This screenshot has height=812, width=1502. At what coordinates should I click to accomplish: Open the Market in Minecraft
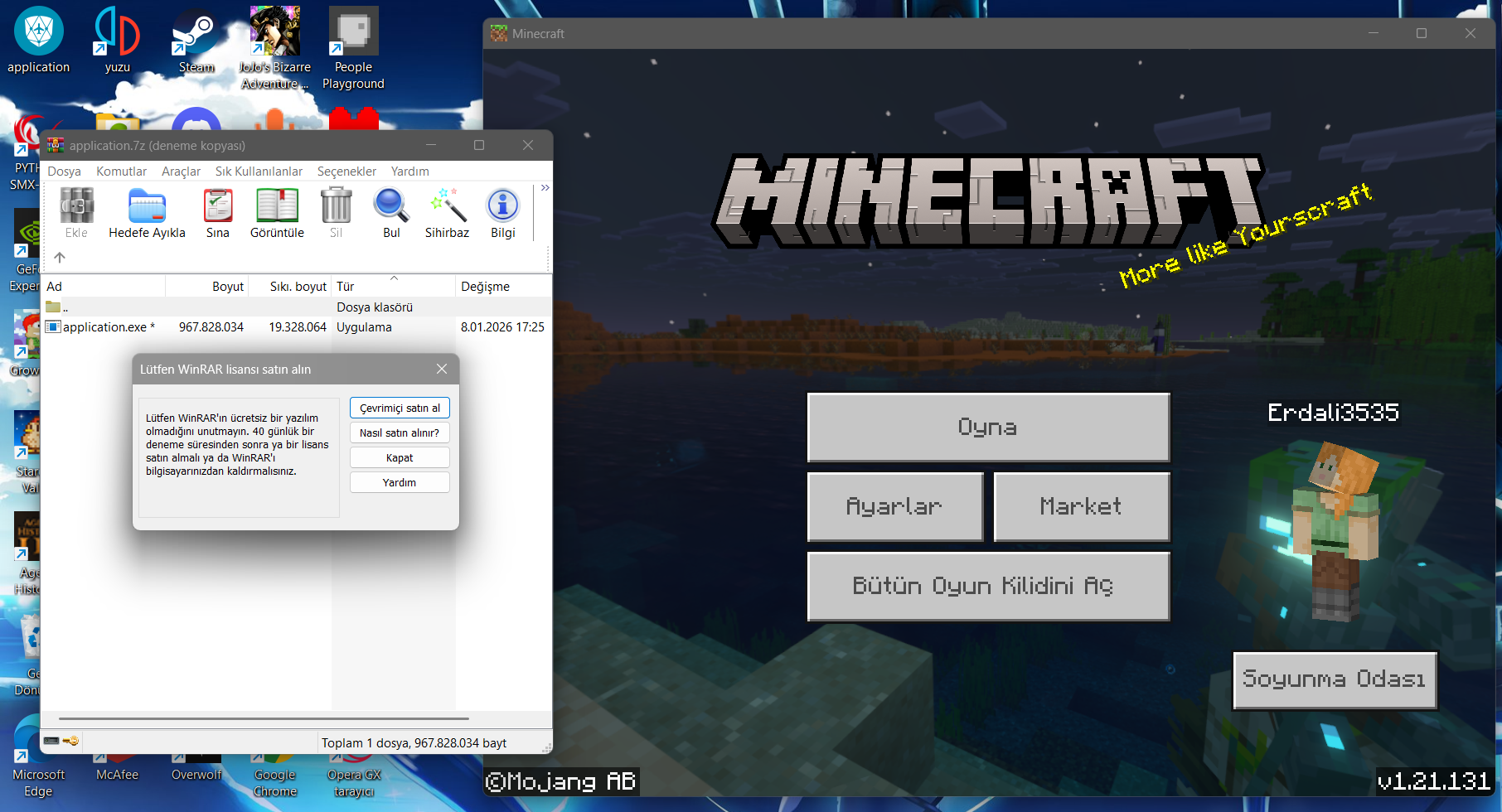(1082, 506)
